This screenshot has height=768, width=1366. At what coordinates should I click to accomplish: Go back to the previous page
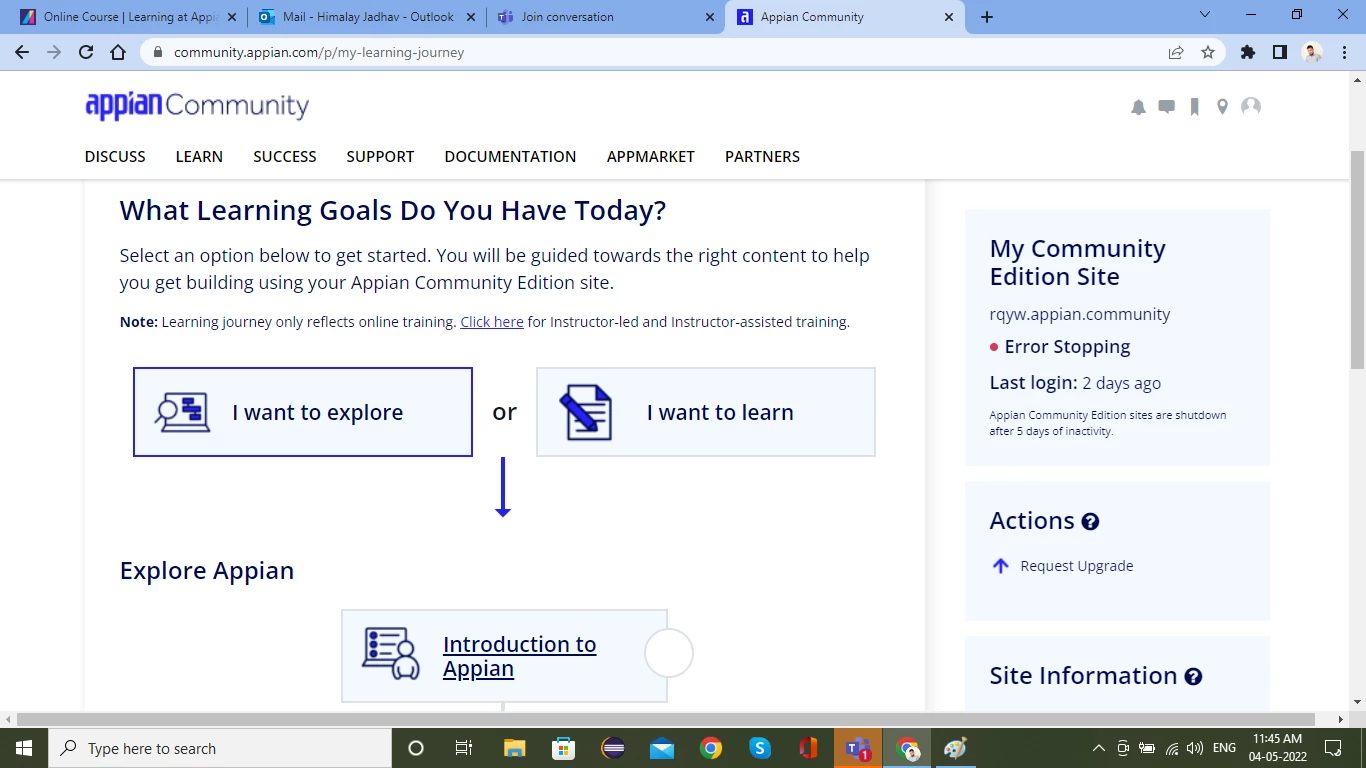point(22,52)
